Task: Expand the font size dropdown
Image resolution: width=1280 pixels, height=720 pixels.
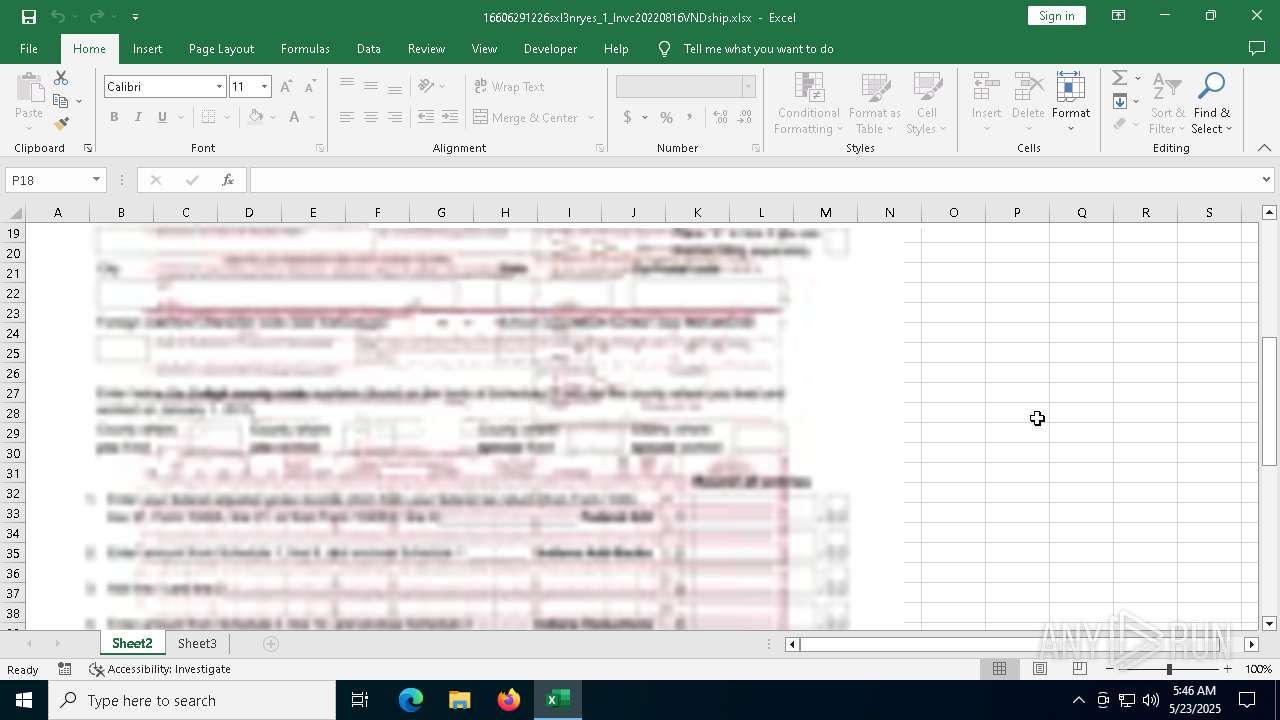Action: pyautogui.click(x=265, y=87)
